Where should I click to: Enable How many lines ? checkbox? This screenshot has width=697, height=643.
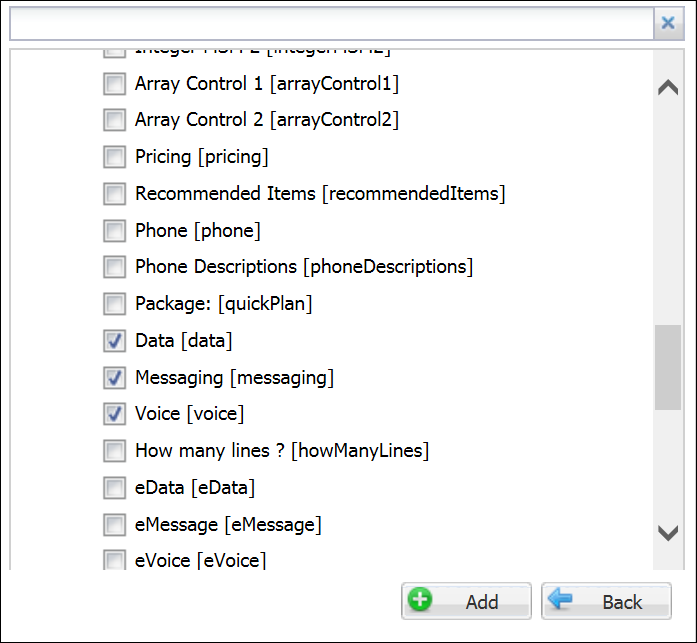click(x=115, y=451)
